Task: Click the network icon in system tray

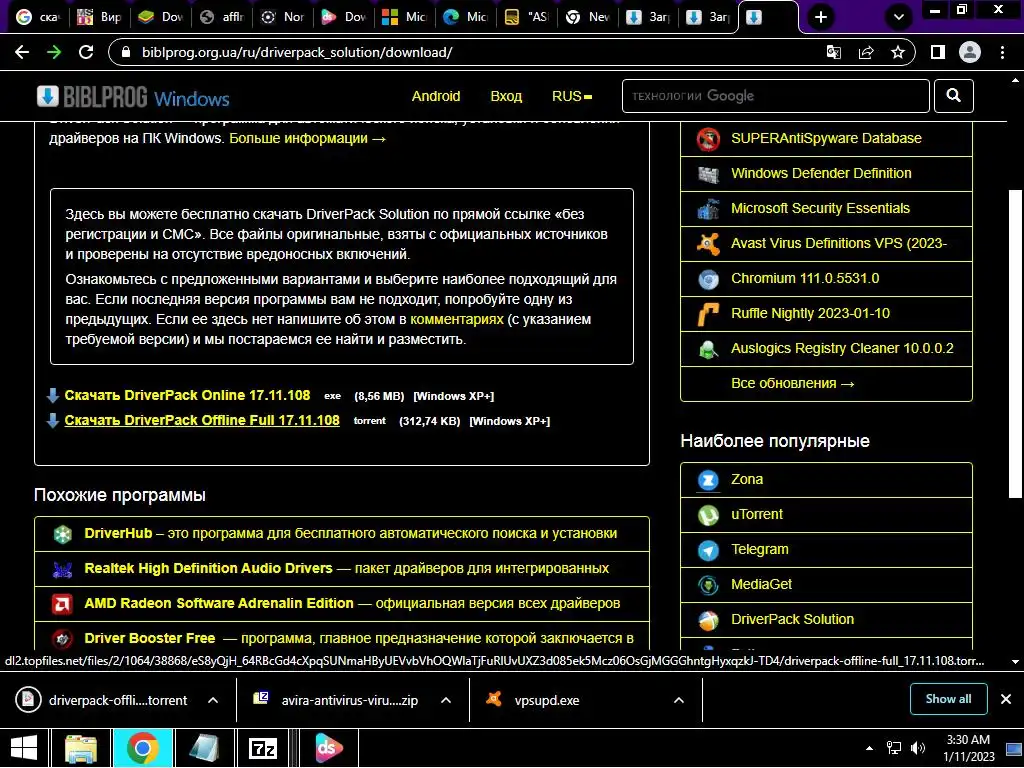Action: (x=893, y=748)
